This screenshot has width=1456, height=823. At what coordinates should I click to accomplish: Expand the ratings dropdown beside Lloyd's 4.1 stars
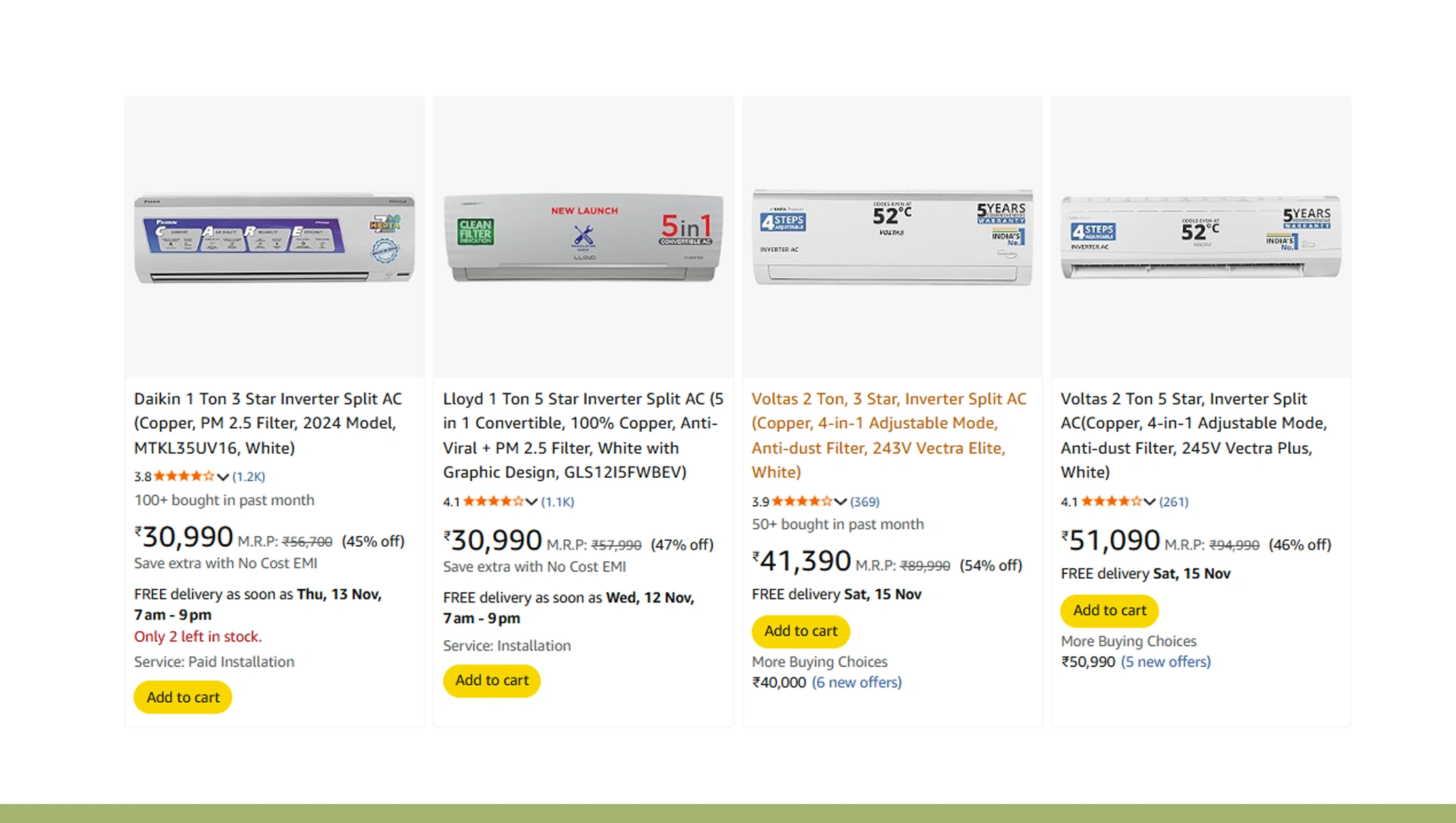point(532,502)
